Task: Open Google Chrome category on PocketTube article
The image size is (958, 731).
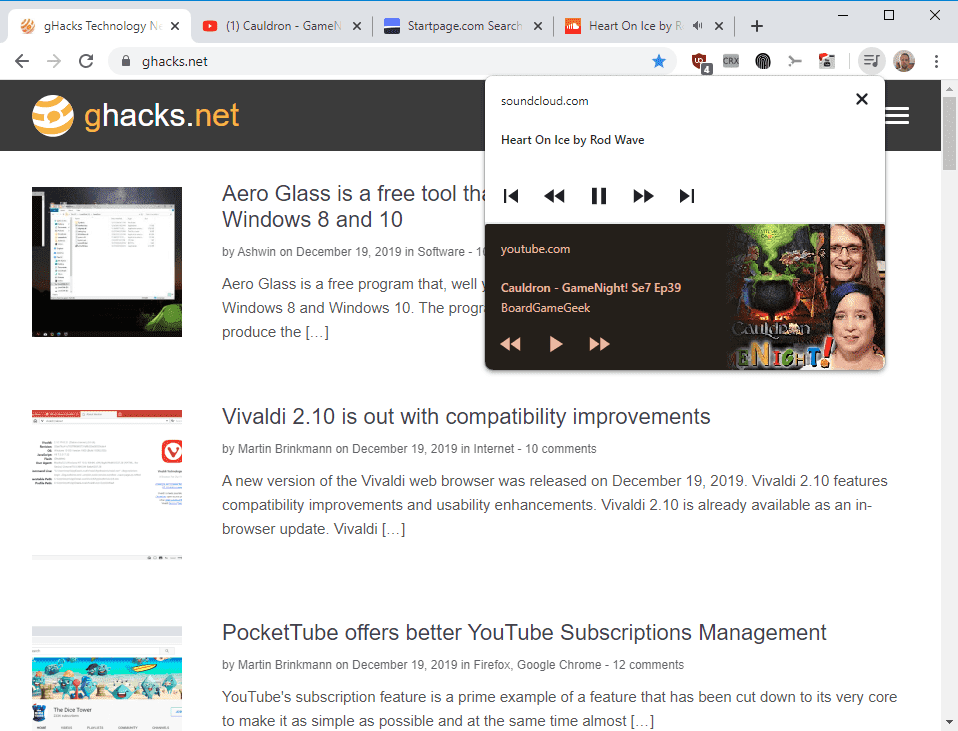Action: [559, 664]
